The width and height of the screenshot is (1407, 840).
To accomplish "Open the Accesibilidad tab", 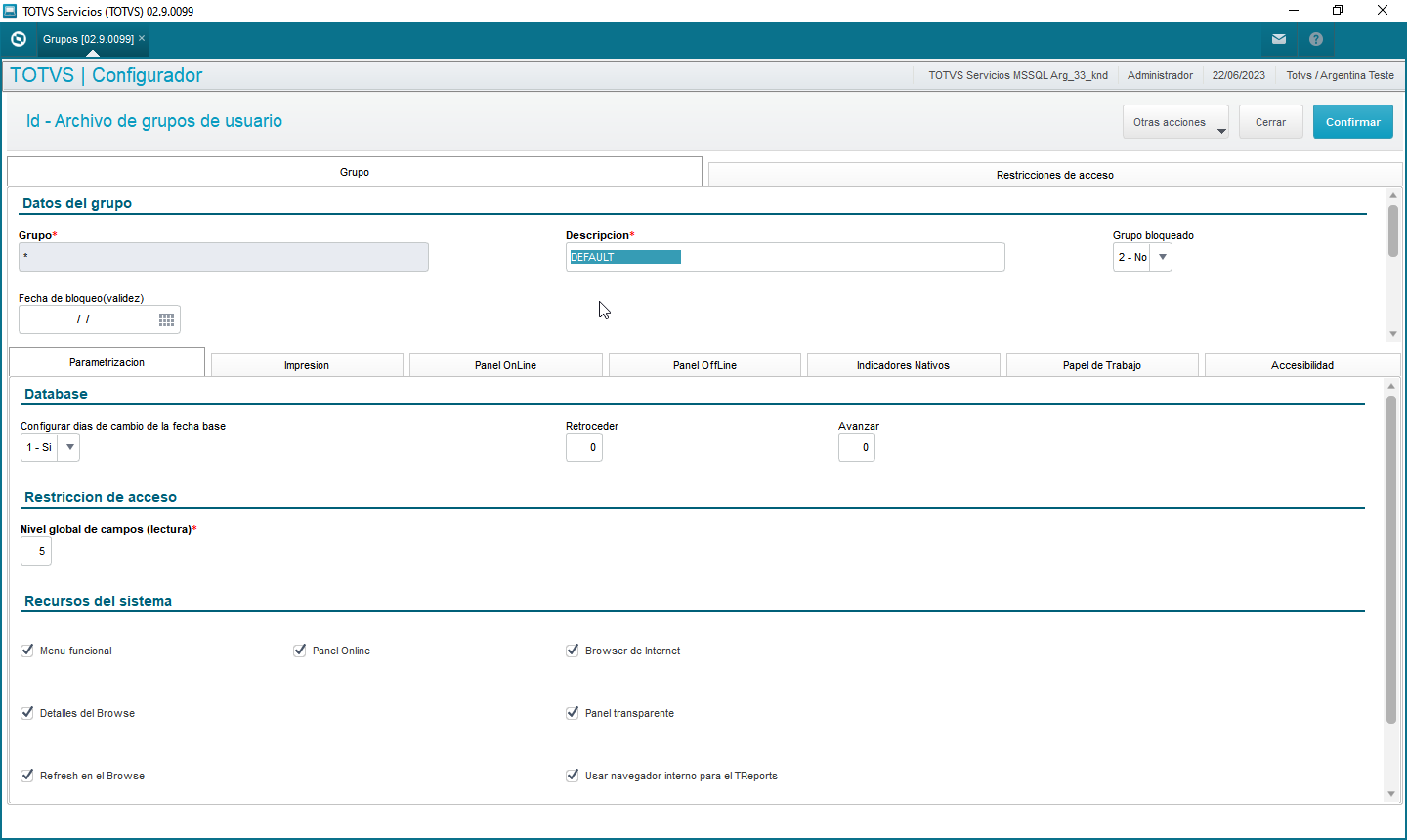I will tap(1302, 365).
